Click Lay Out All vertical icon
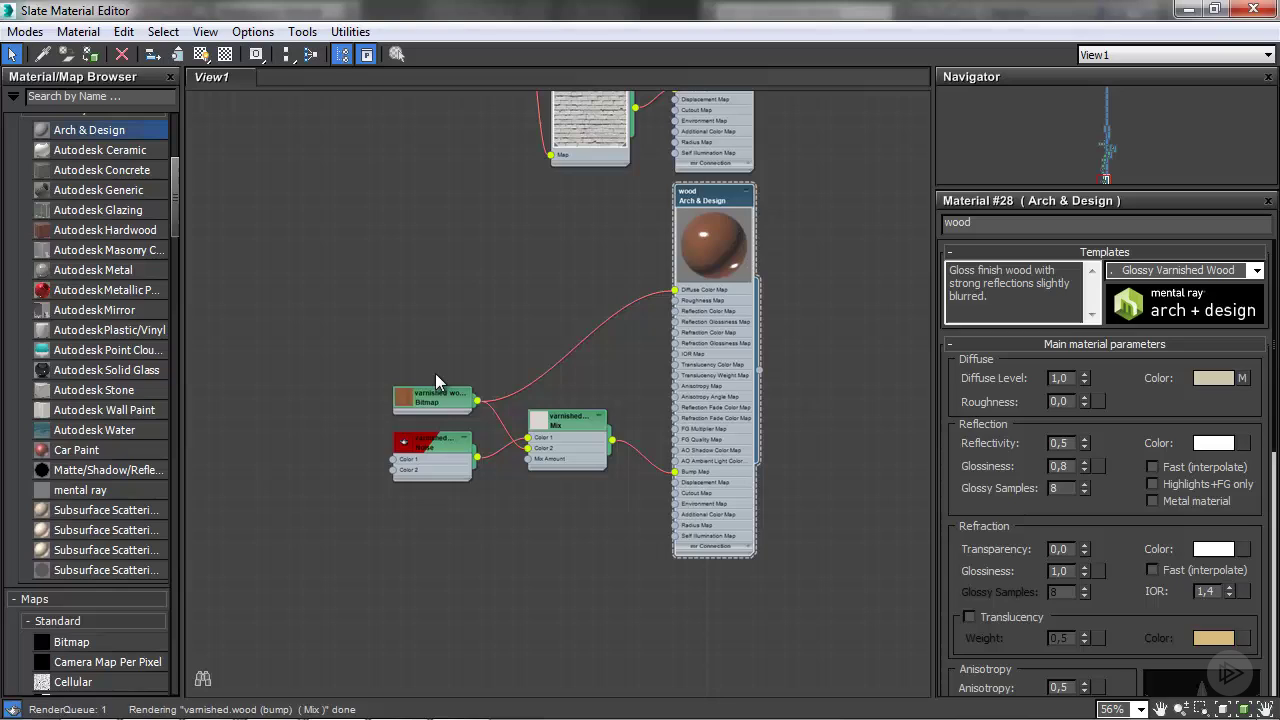This screenshot has width=1280, height=720. tap(287, 55)
